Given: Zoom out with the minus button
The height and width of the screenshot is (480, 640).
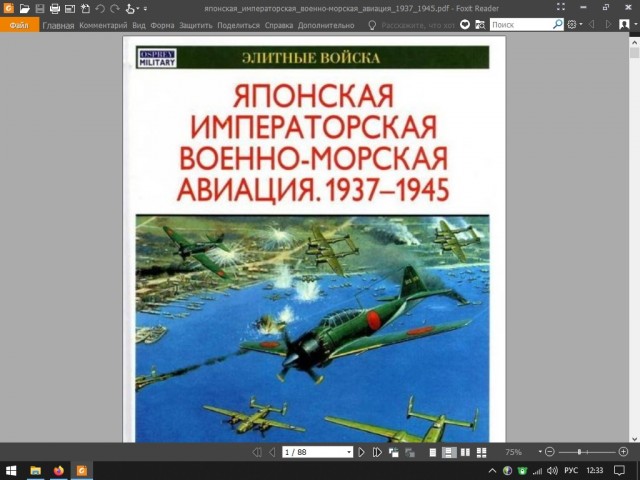Looking at the screenshot, I should click(x=550, y=452).
